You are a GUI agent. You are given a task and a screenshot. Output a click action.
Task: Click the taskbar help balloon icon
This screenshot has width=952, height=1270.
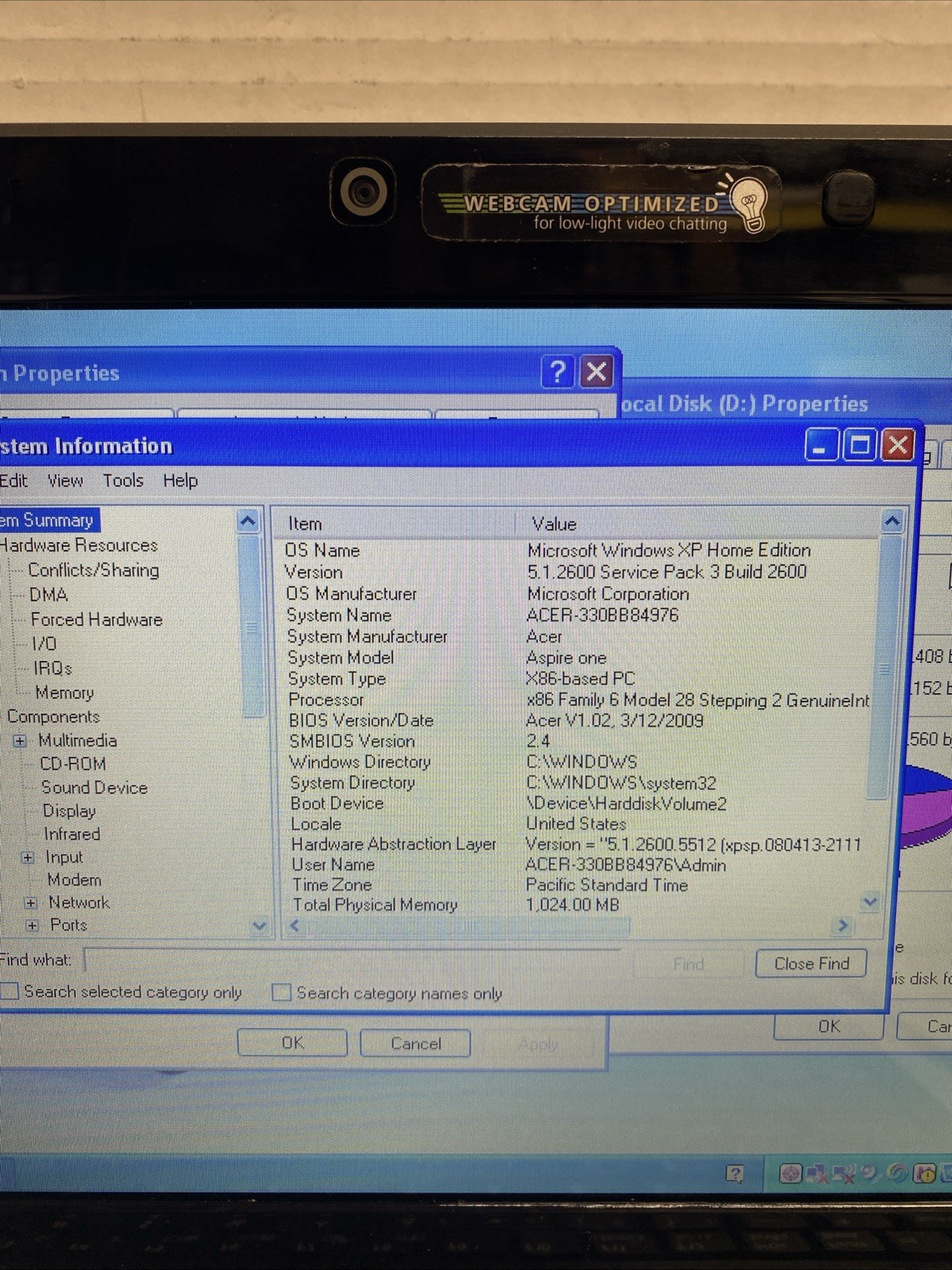[735, 1174]
